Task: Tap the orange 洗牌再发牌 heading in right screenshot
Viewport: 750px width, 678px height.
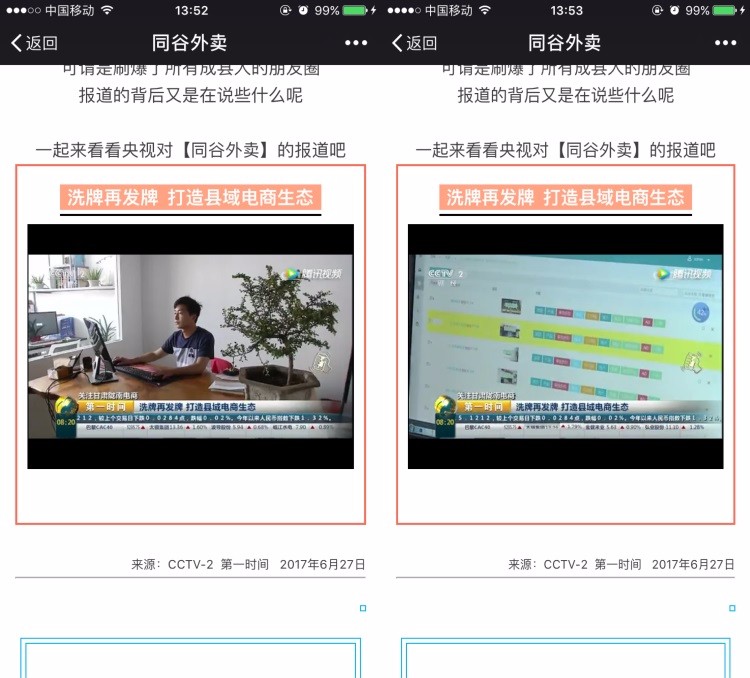Action: pyautogui.click(x=565, y=197)
